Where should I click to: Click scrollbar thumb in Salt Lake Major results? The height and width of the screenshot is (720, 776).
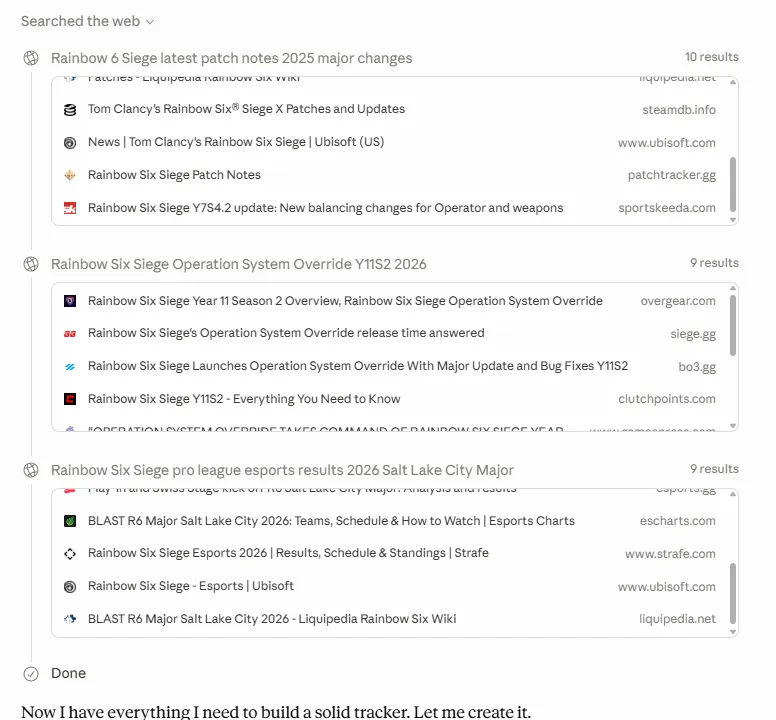(x=733, y=594)
